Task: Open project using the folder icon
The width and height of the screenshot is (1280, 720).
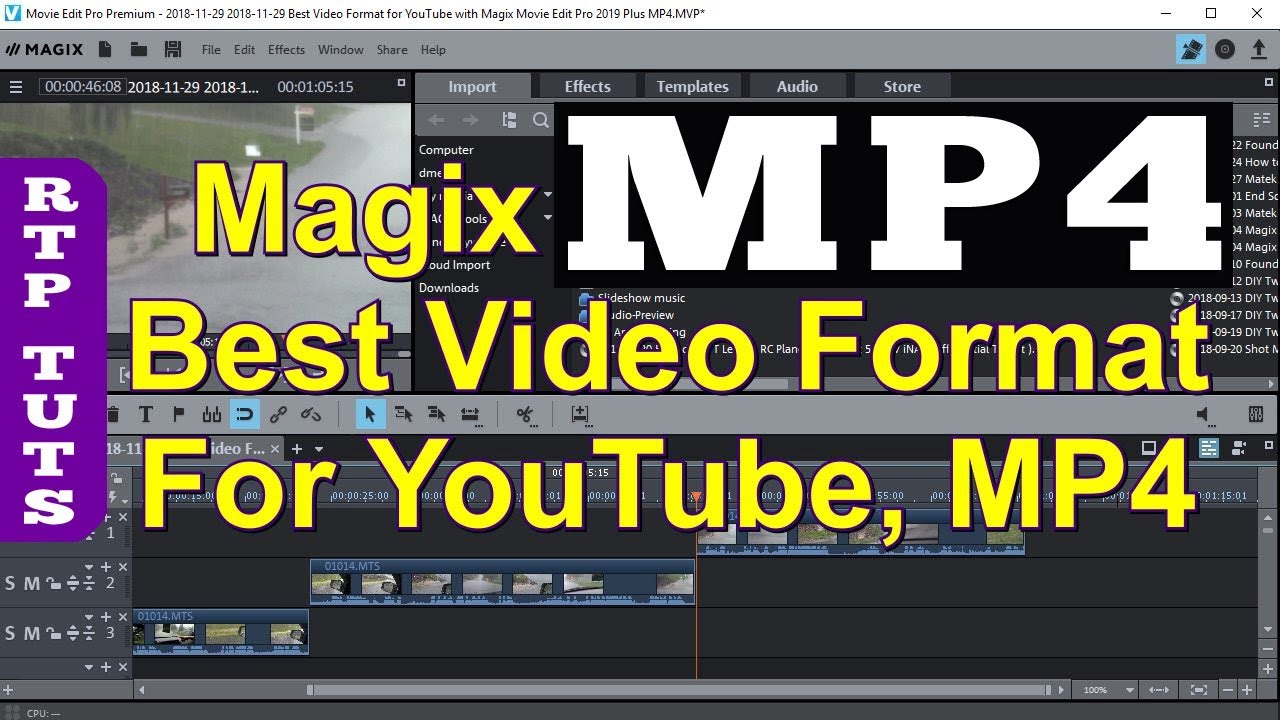Action: coord(139,49)
